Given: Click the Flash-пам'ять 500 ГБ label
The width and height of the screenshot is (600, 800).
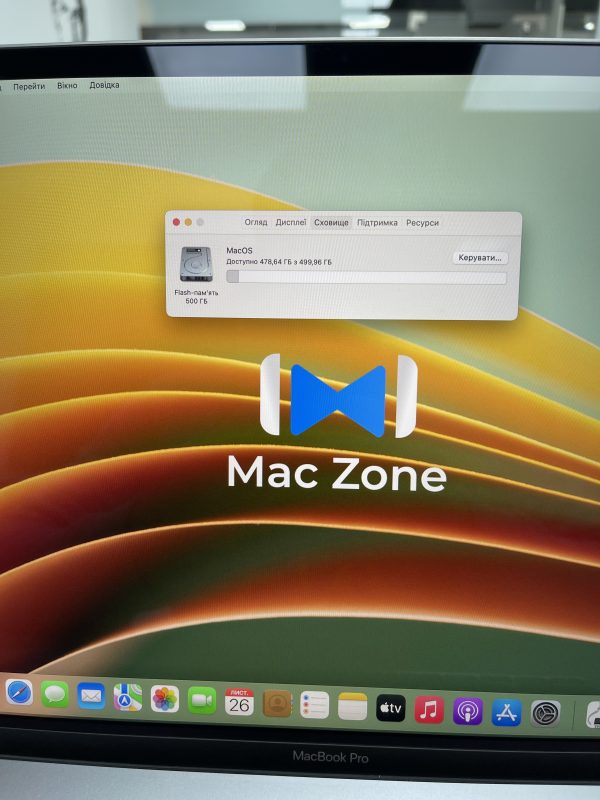Looking at the screenshot, I should click(x=196, y=297).
